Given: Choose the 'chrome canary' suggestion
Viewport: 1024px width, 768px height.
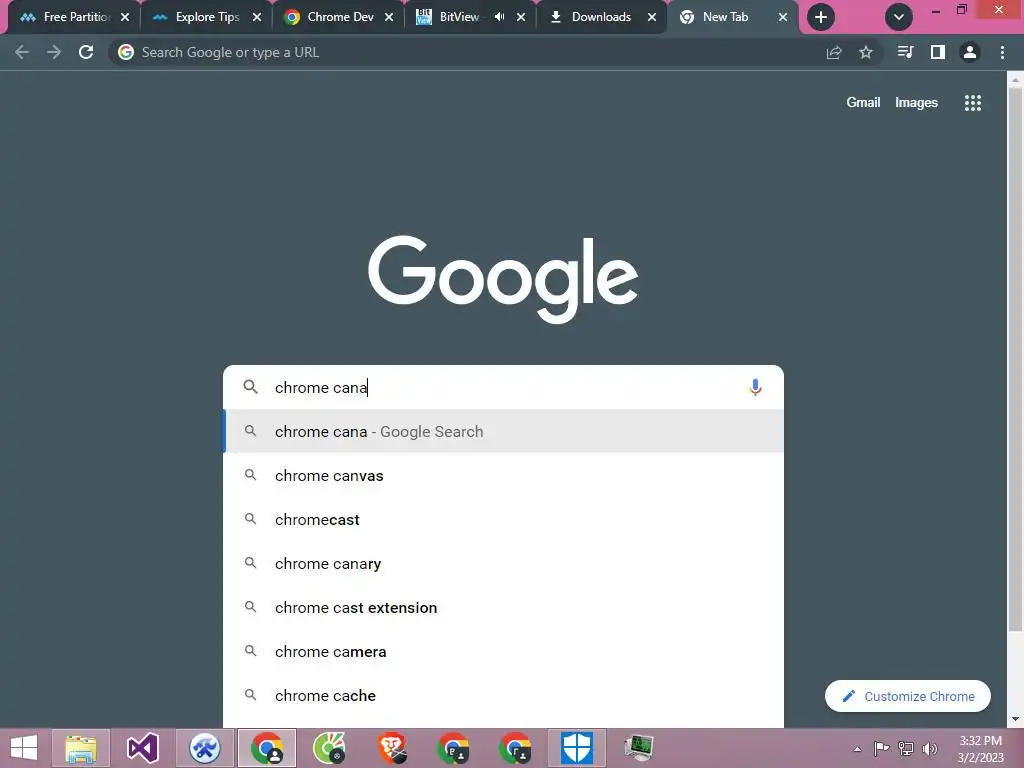Looking at the screenshot, I should (504, 564).
